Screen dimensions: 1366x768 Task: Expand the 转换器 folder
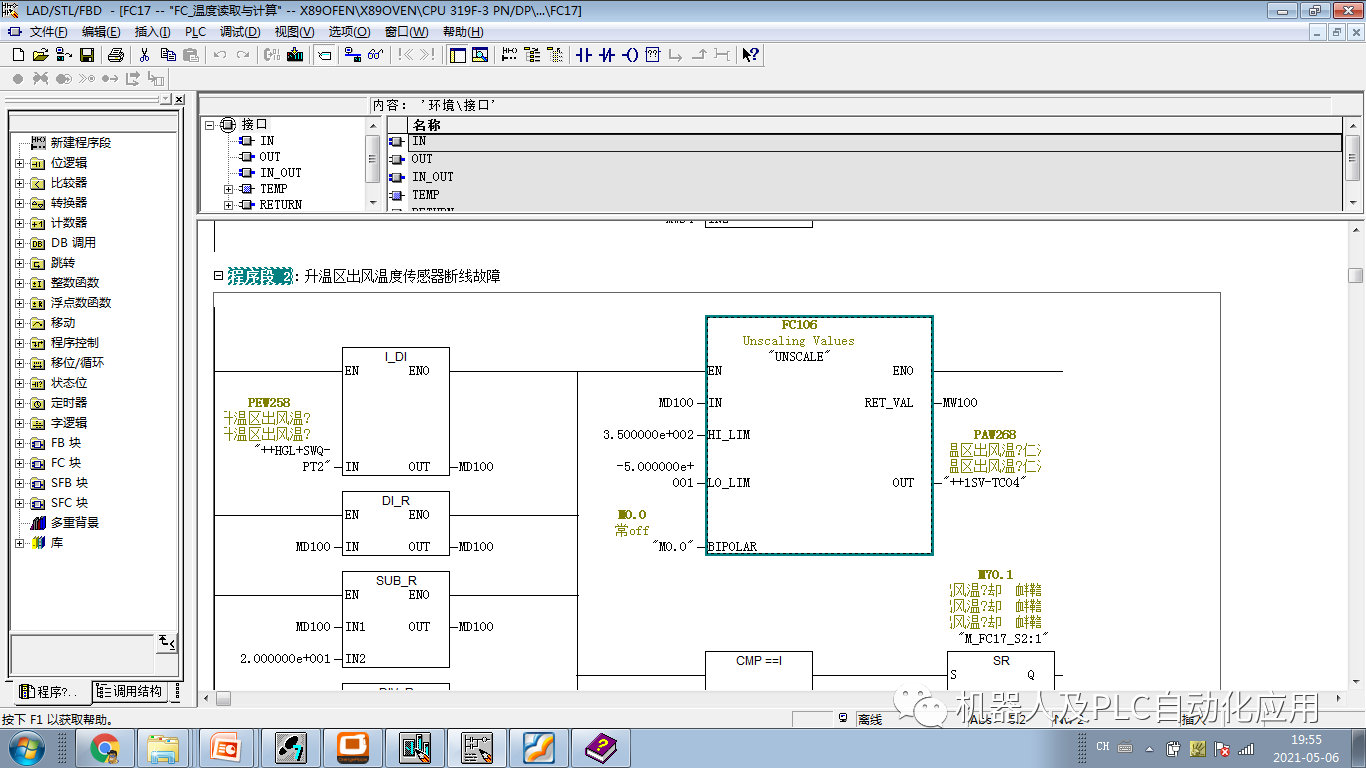(20, 203)
